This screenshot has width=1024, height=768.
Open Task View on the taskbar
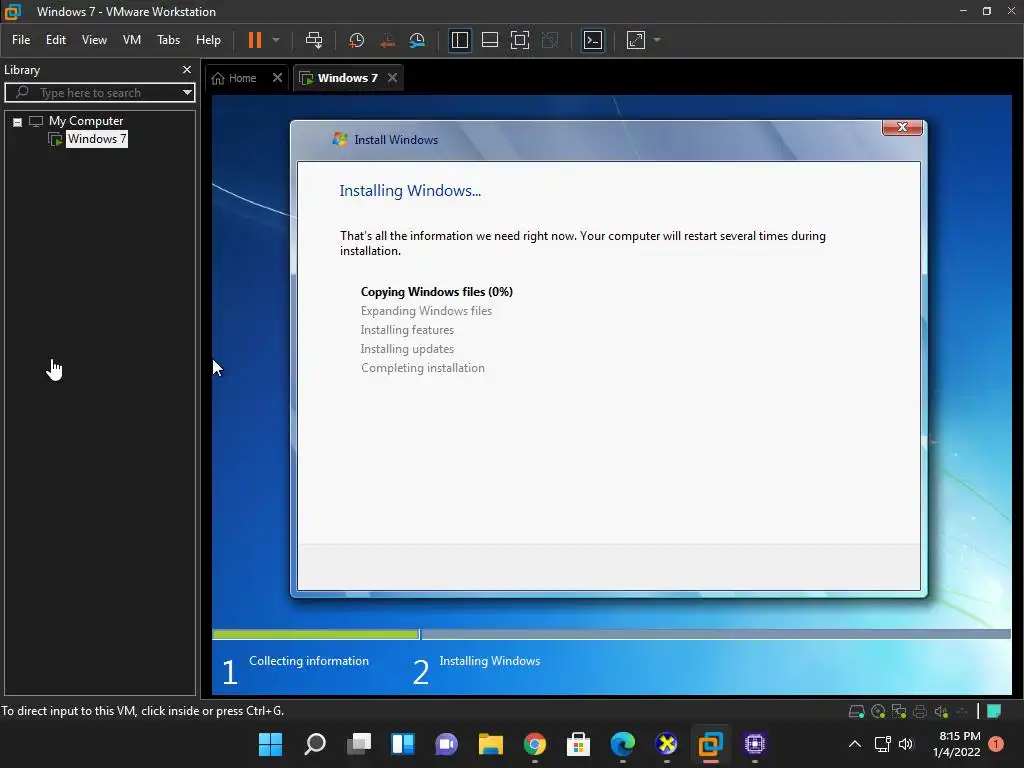click(x=359, y=744)
